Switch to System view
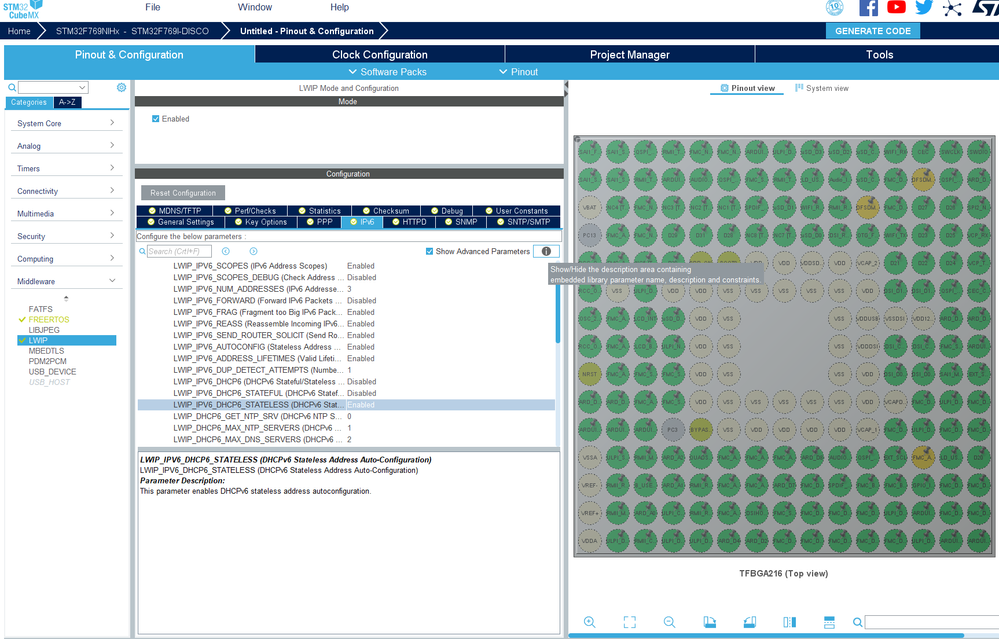The image size is (999, 639). click(x=821, y=88)
